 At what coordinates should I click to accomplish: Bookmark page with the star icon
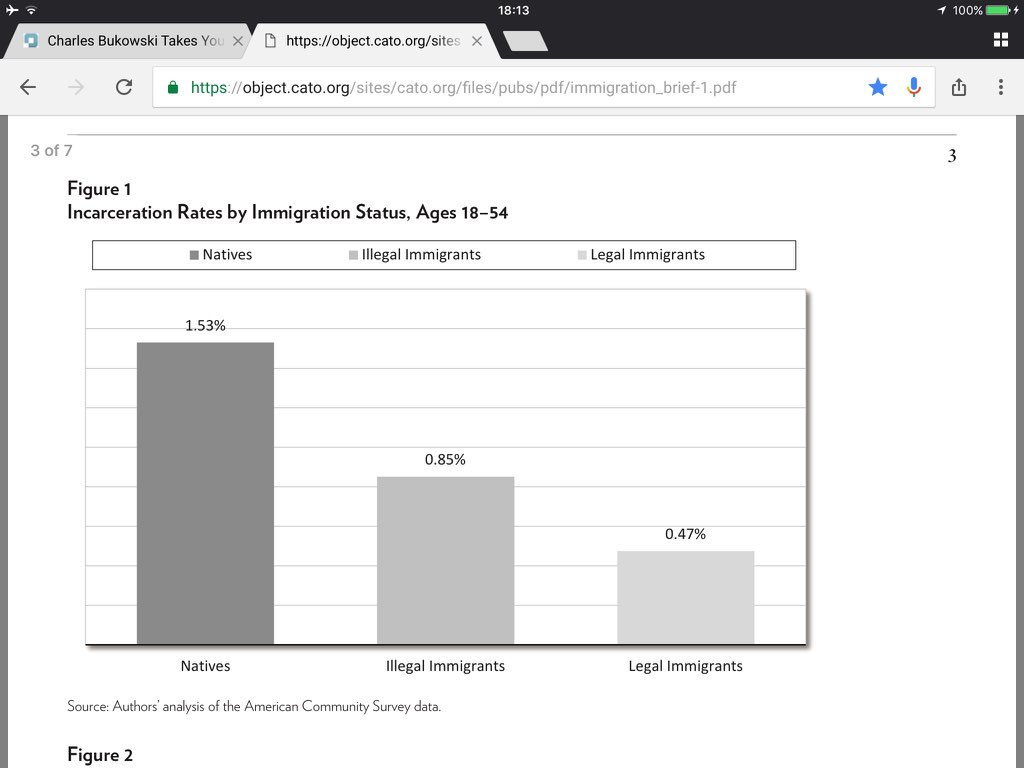[x=878, y=87]
